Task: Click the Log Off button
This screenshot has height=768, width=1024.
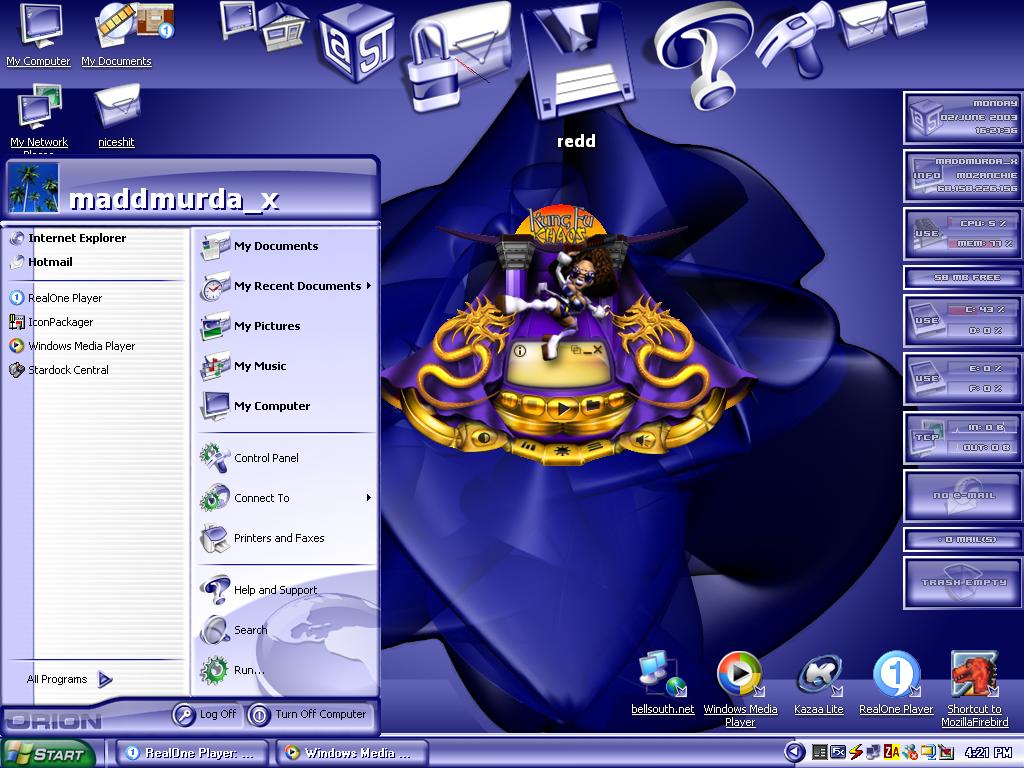Action: (207, 714)
